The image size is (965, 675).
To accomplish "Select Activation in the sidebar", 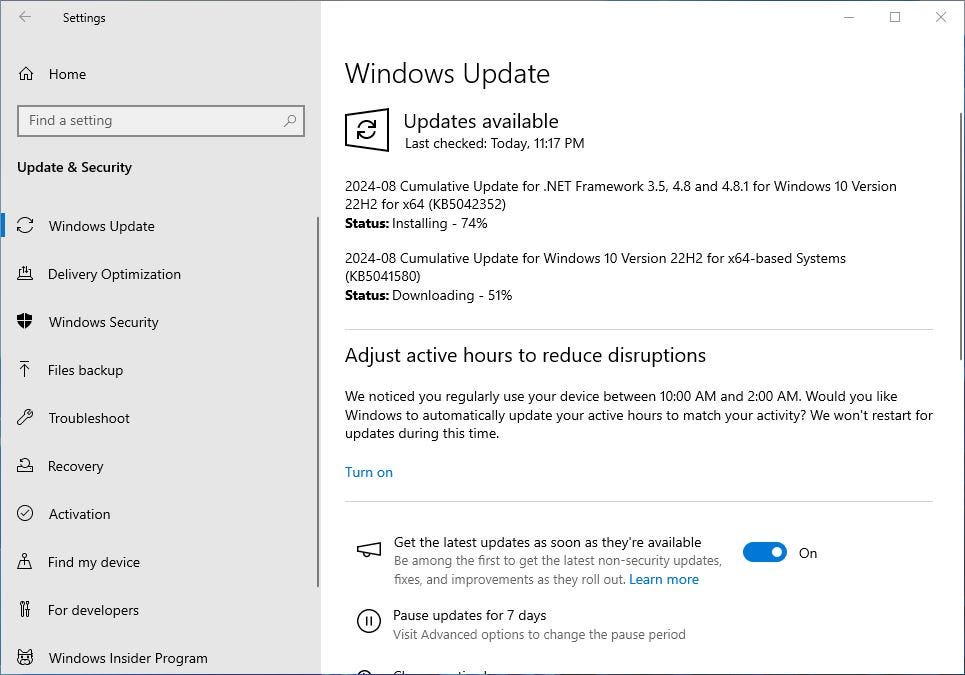I will (x=79, y=514).
